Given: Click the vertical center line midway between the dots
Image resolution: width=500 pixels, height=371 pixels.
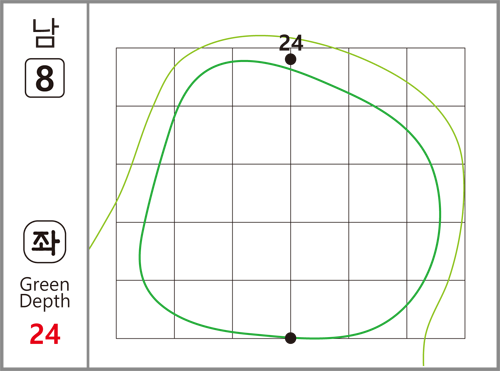Looking at the screenshot, I should (291, 199).
